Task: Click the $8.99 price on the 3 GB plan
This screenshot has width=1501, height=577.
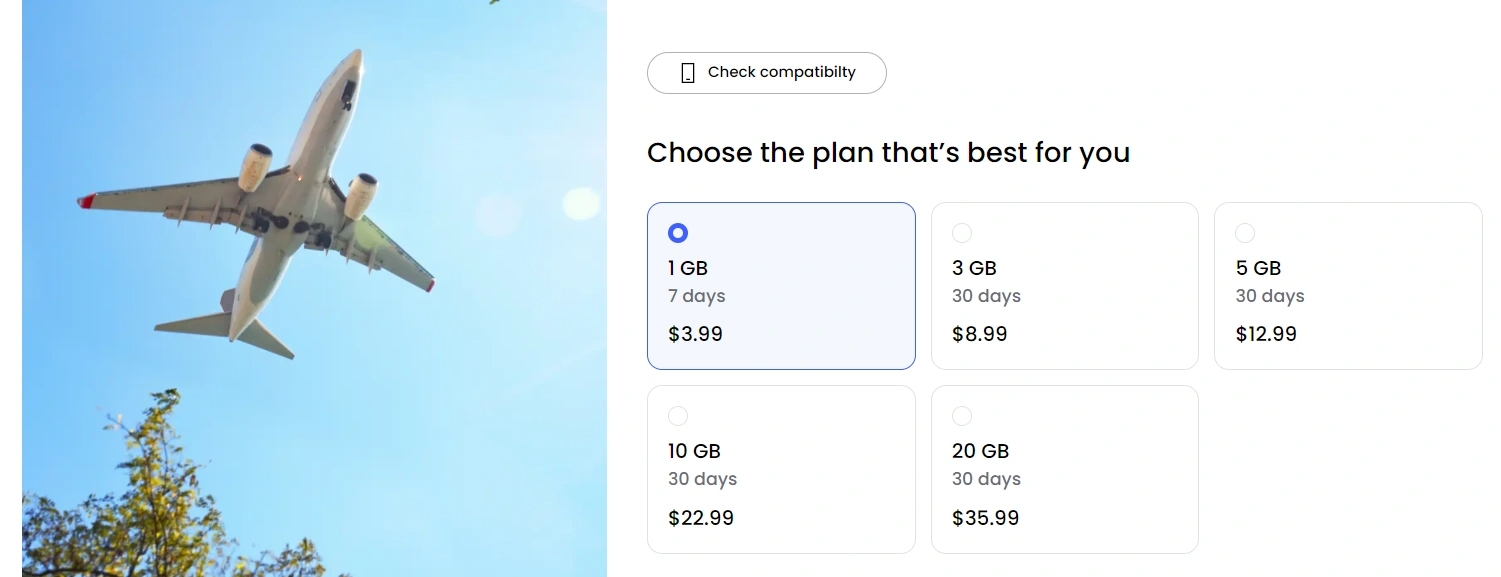Action: (979, 334)
